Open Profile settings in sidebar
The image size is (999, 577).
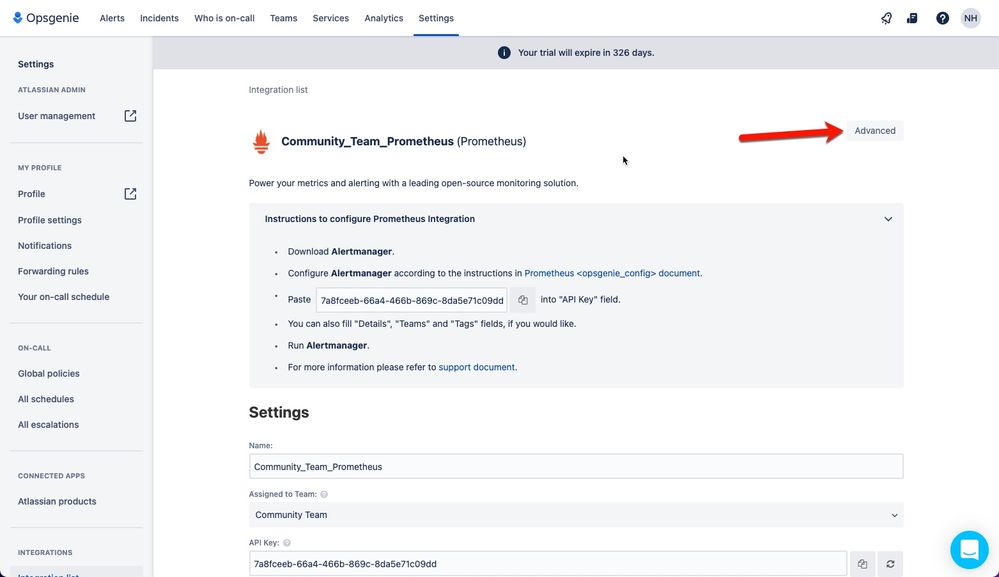click(50, 220)
